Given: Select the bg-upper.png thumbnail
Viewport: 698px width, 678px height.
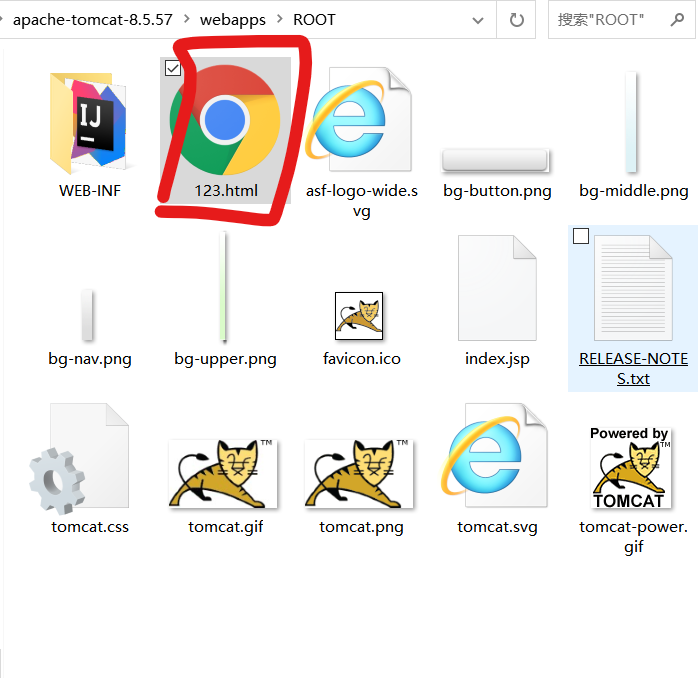Looking at the screenshot, I should click(x=224, y=287).
